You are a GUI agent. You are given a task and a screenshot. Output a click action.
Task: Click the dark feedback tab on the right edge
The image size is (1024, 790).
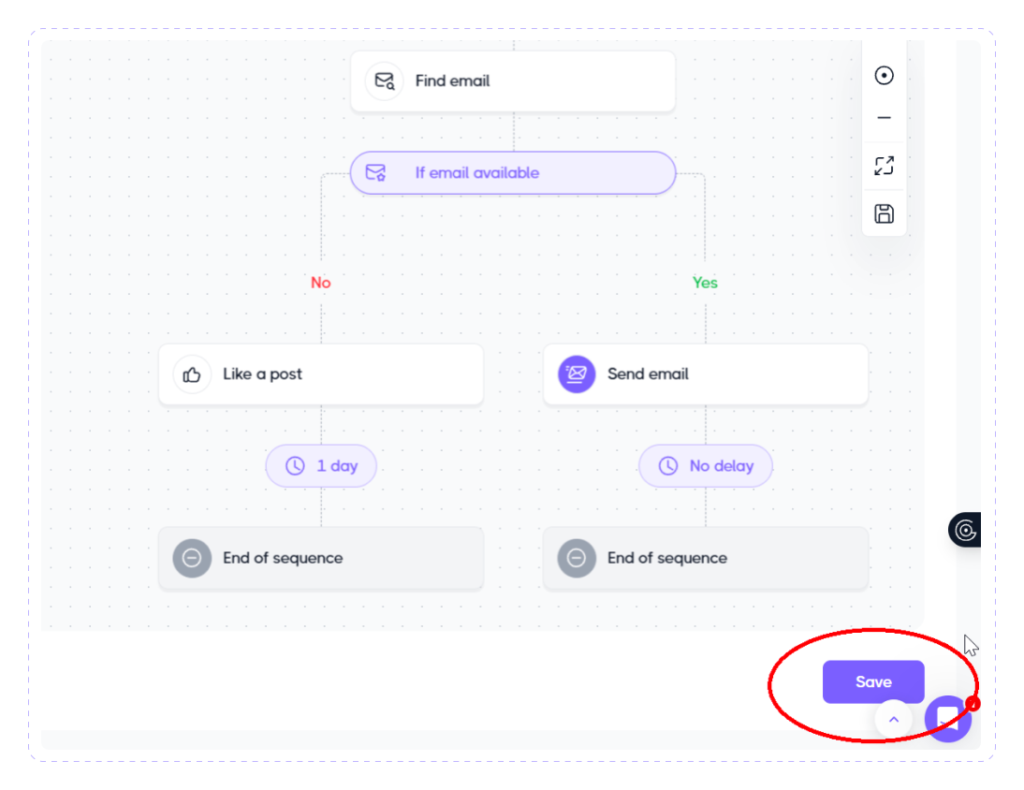pos(963,530)
